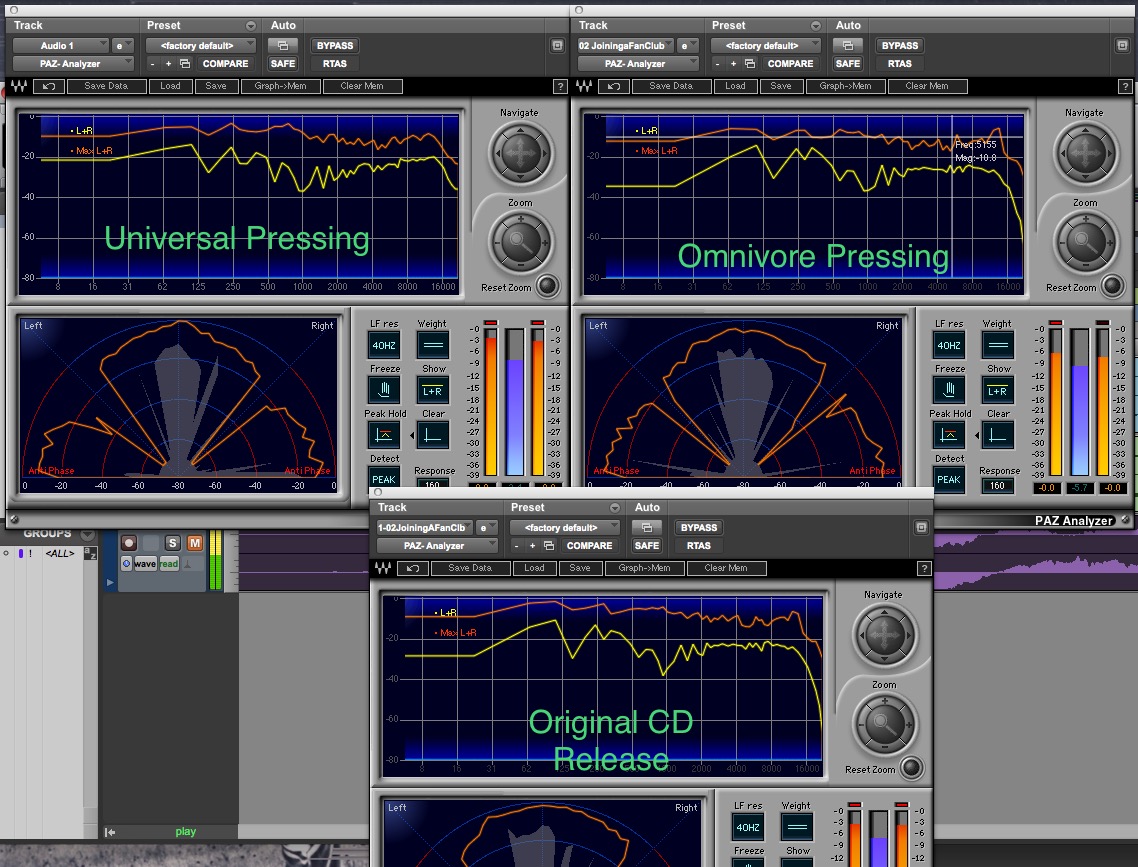Open factory default preset menu in 02 JoiningaFanClub window
1138x867 pixels.
coord(766,45)
